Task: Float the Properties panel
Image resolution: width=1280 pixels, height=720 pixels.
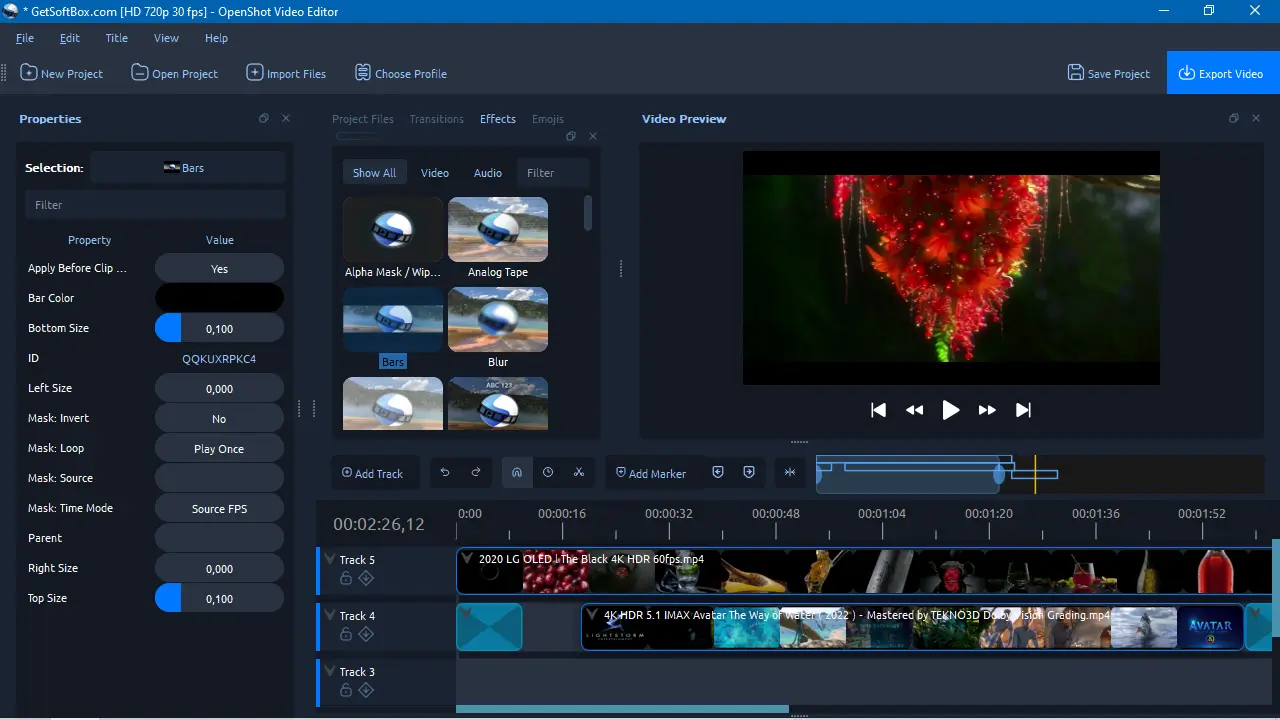Action: (x=264, y=118)
